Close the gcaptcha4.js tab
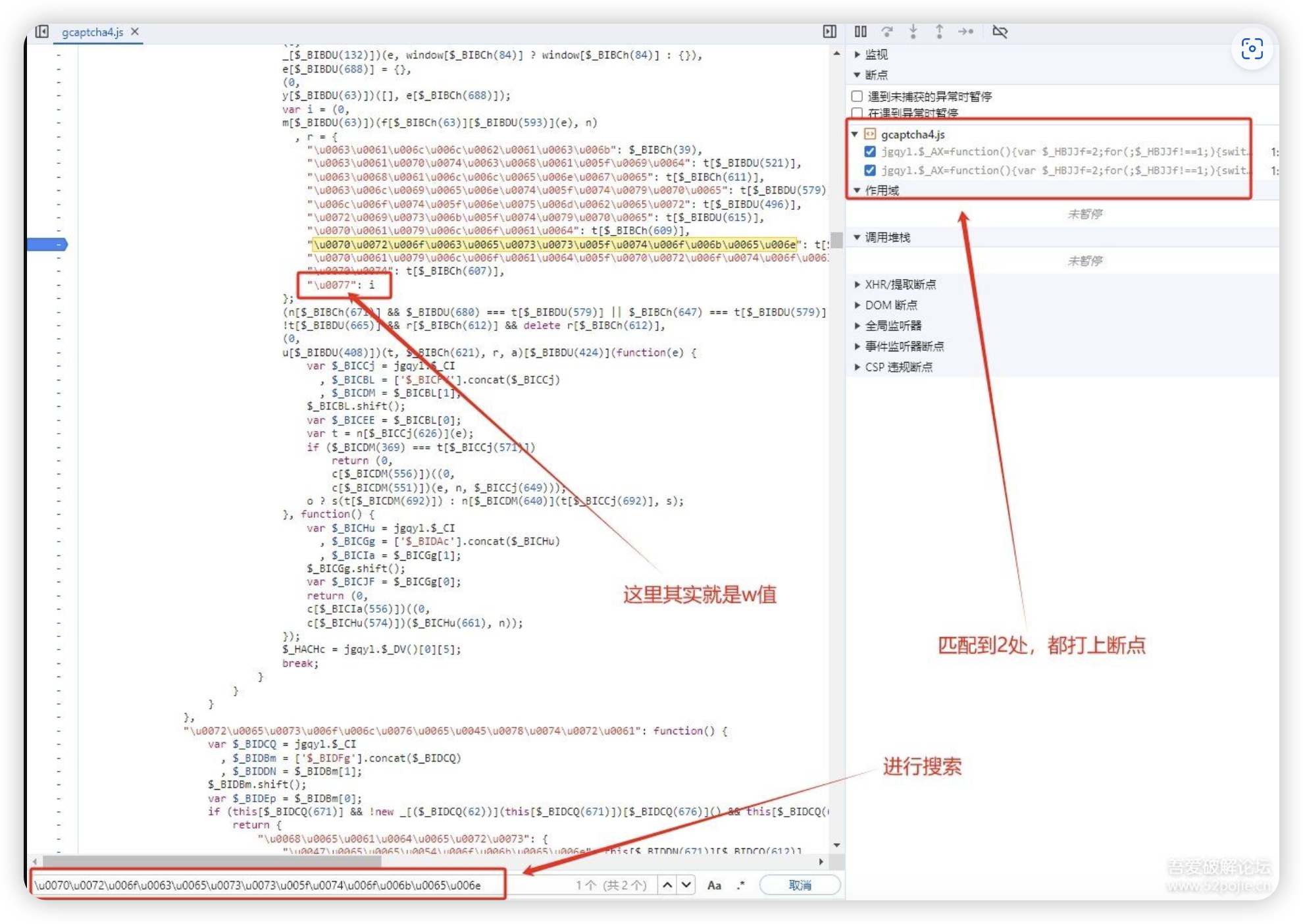The height and width of the screenshot is (924, 1303). (x=135, y=32)
